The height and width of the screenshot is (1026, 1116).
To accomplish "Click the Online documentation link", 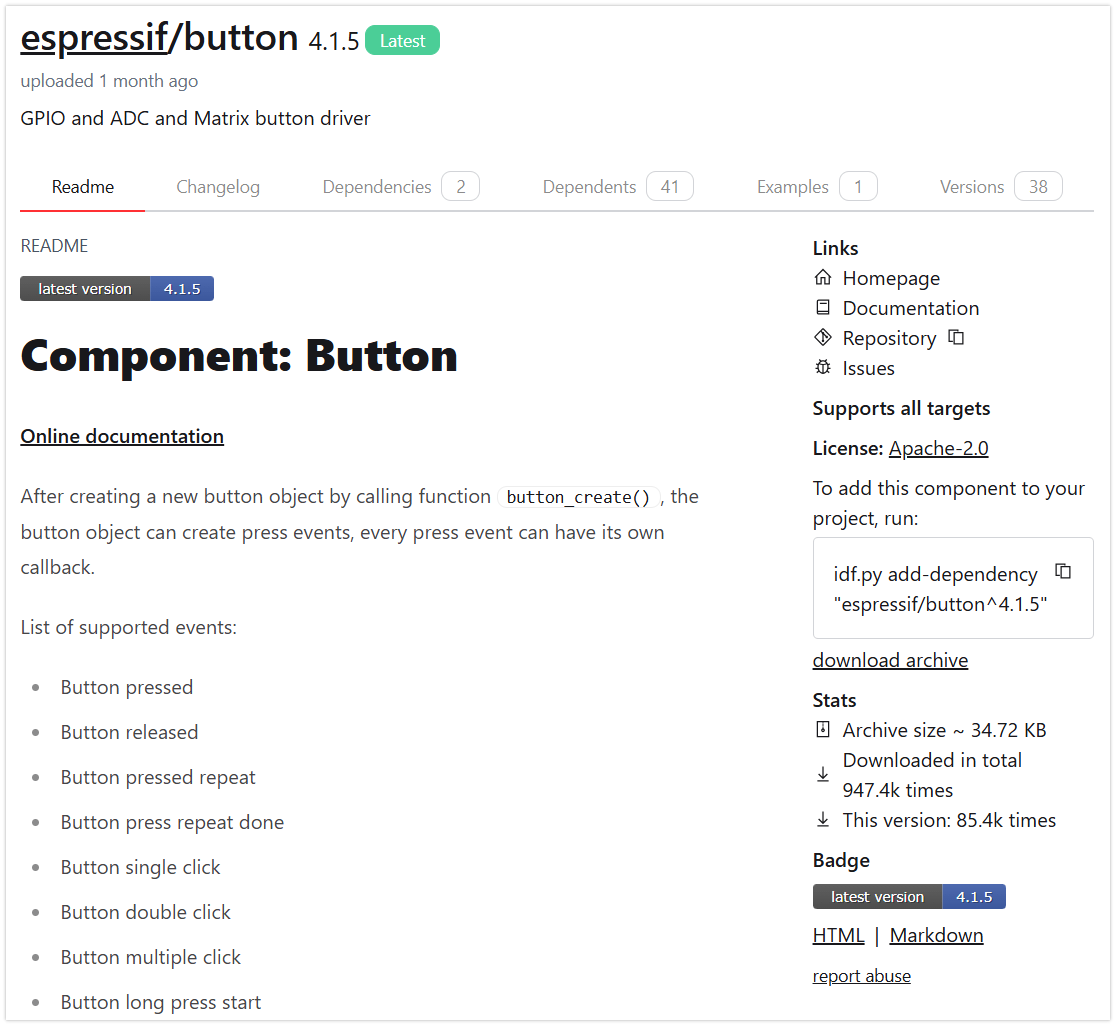I will point(122,436).
